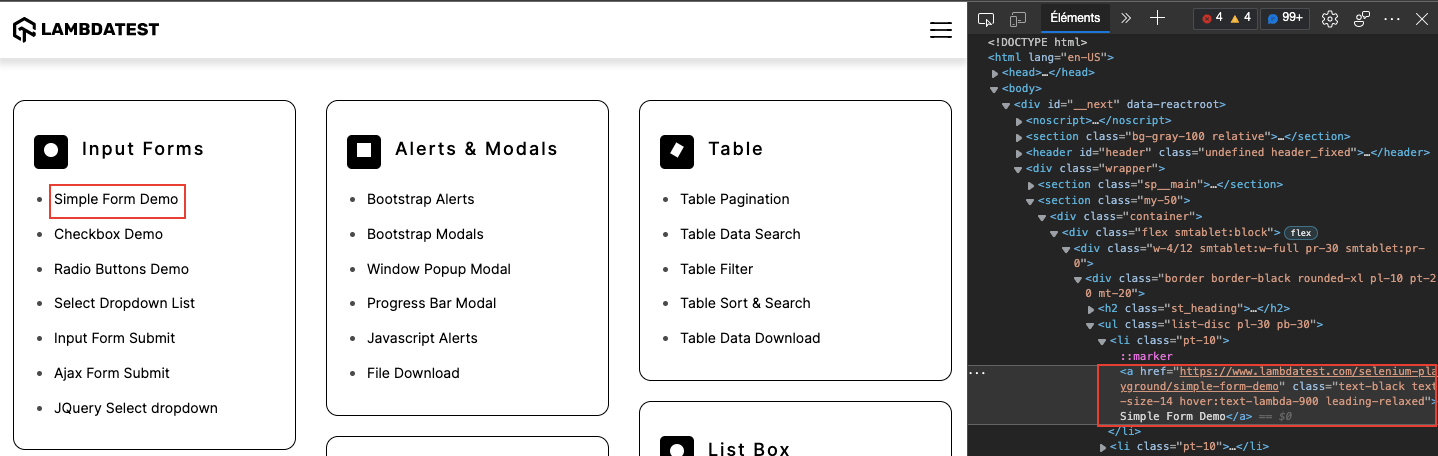Expand the head node
Screen dimensions: 1438x456
(x=995, y=73)
